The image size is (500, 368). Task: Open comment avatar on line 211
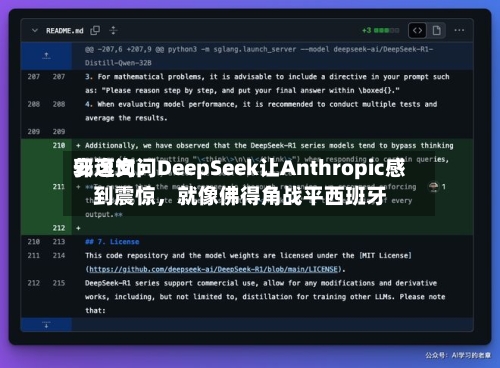pyautogui.click(x=433, y=187)
